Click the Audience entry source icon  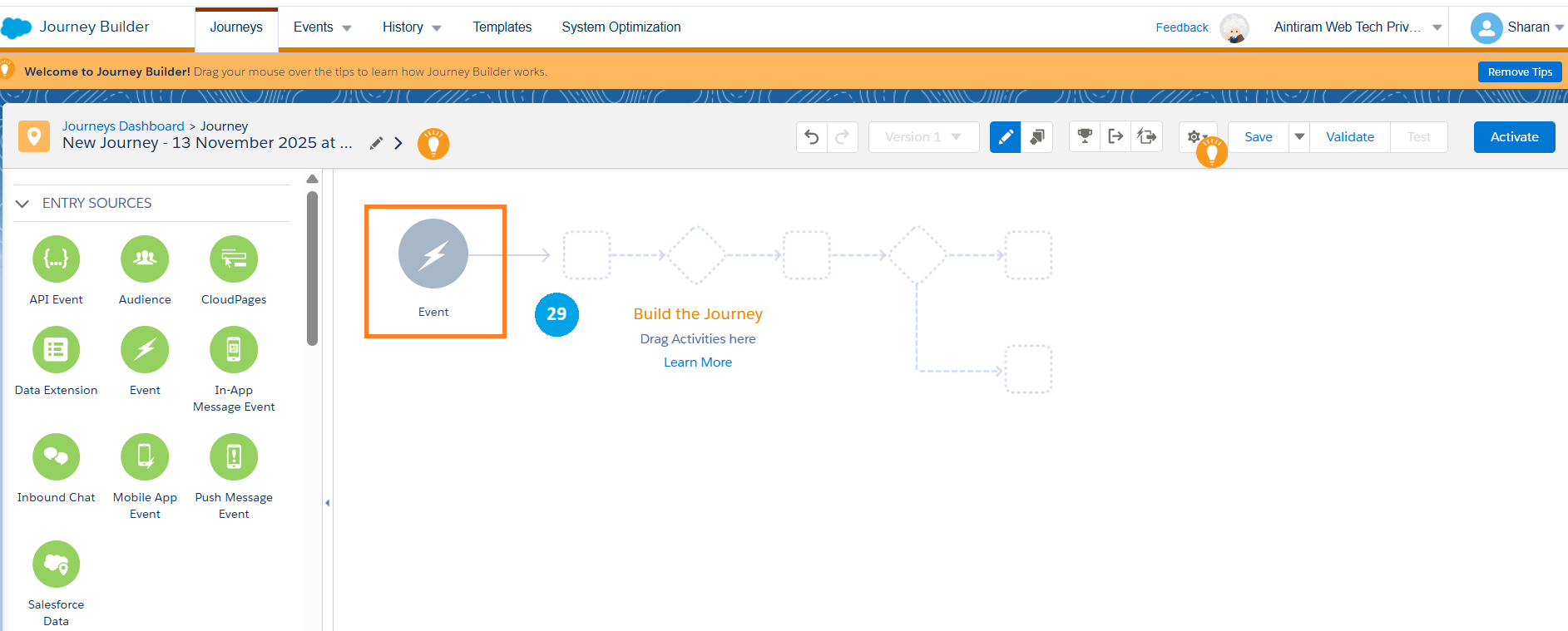pos(145,259)
